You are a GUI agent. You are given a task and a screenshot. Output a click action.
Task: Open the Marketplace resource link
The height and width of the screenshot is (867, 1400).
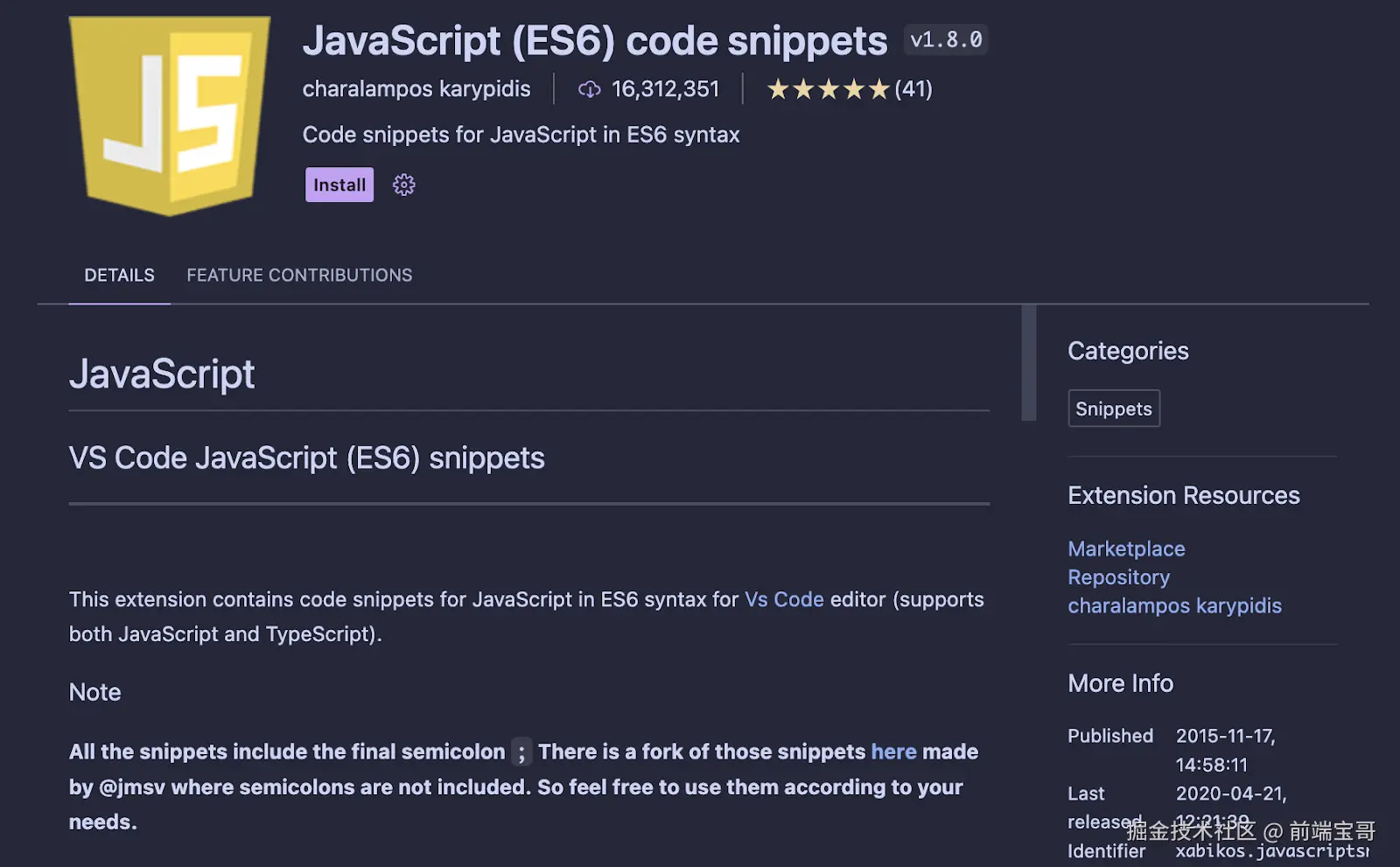coord(1126,549)
